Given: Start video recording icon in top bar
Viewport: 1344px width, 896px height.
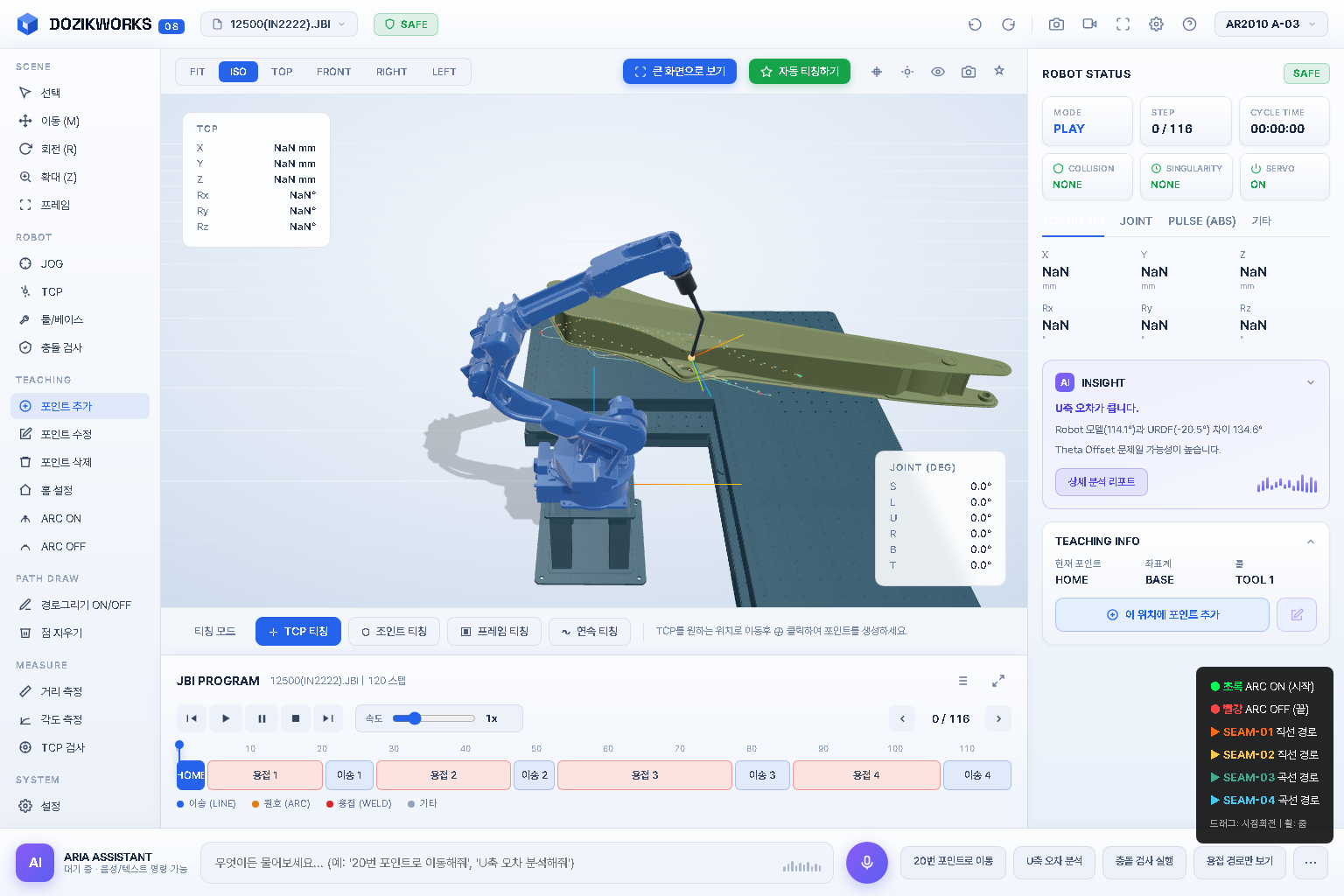Looking at the screenshot, I should (x=1089, y=24).
